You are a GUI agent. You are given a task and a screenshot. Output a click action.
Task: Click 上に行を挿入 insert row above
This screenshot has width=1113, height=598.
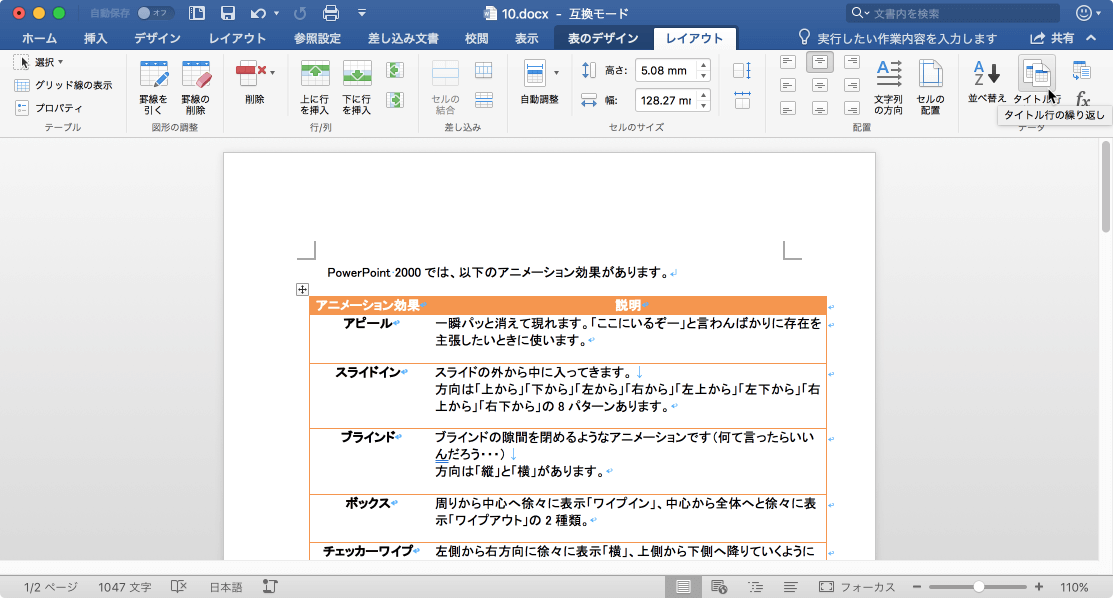(x=314, y=87)
